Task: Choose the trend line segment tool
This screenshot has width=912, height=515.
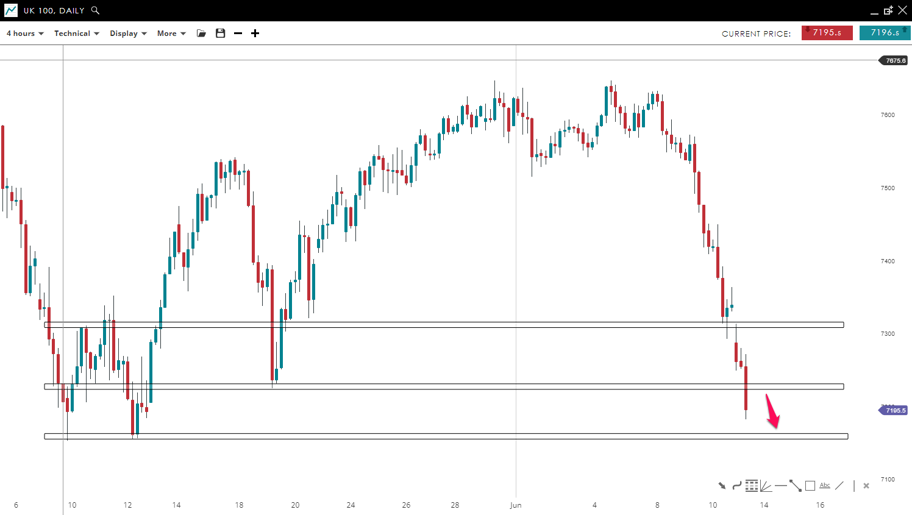Action: click(795, 486)
